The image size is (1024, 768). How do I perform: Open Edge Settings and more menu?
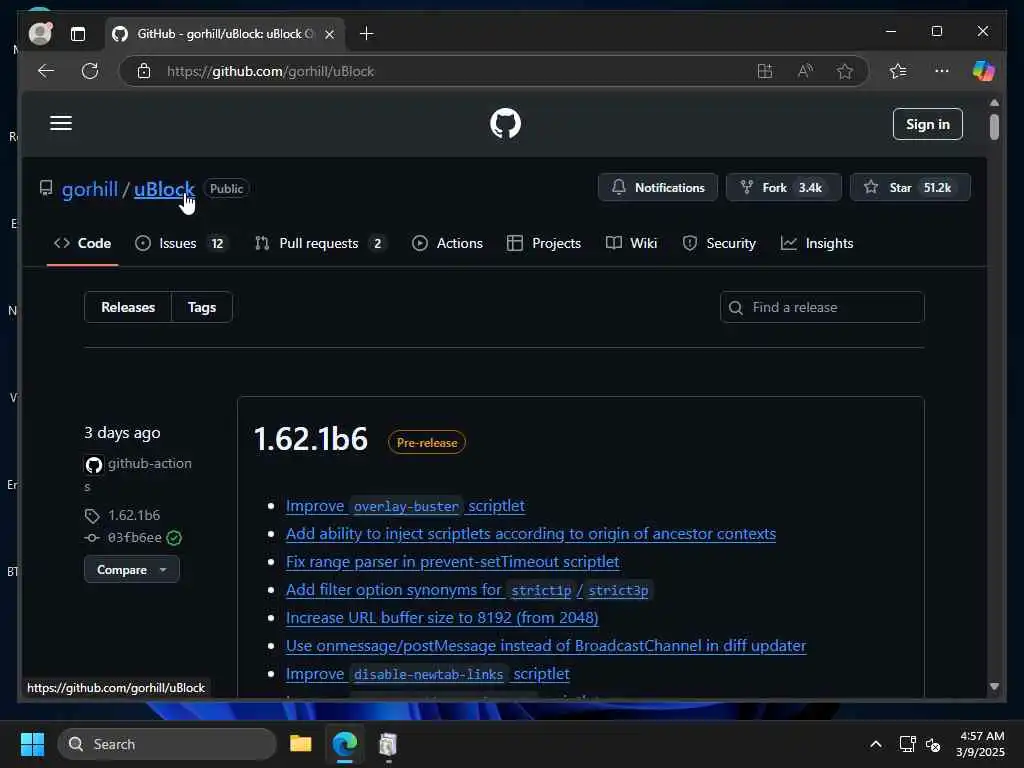pyautogui.click(x=941, y=71)
